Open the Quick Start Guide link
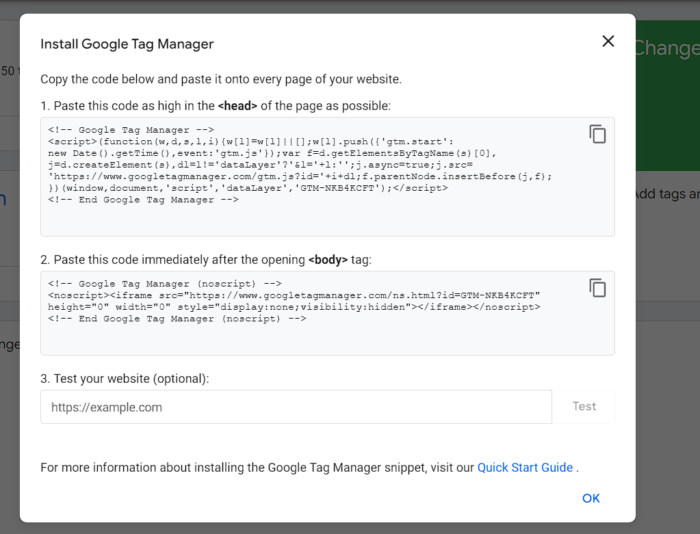The image size is (700, 534). coord(525,467)
